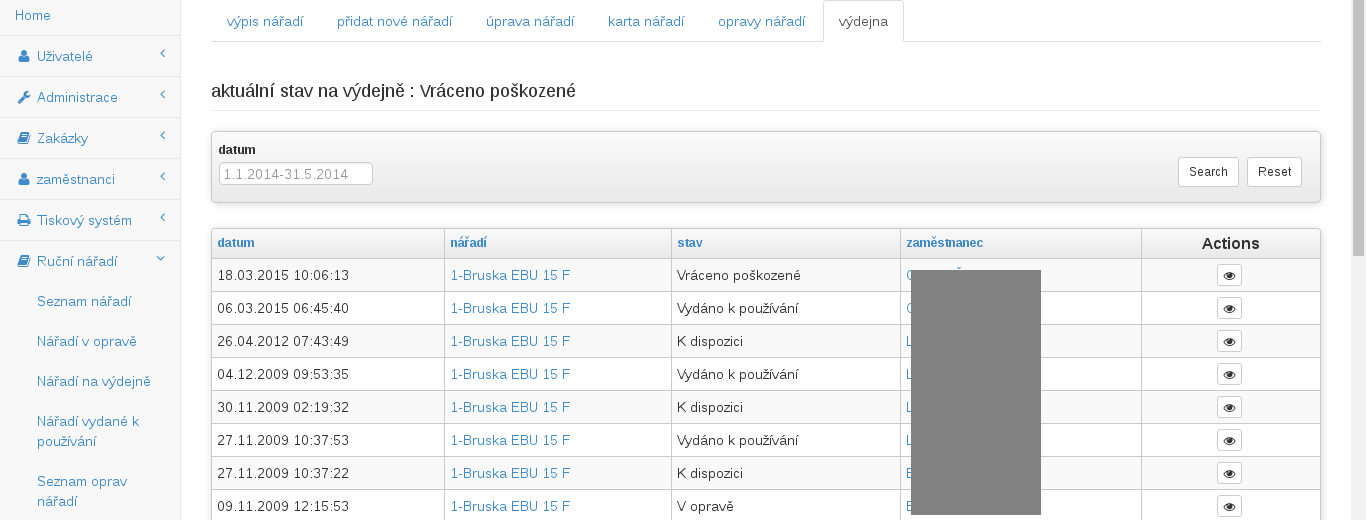This screenshot has height=520, width=1366.
Task: Click view icon in 04.12.2009 row
Action: [1229, 374]
